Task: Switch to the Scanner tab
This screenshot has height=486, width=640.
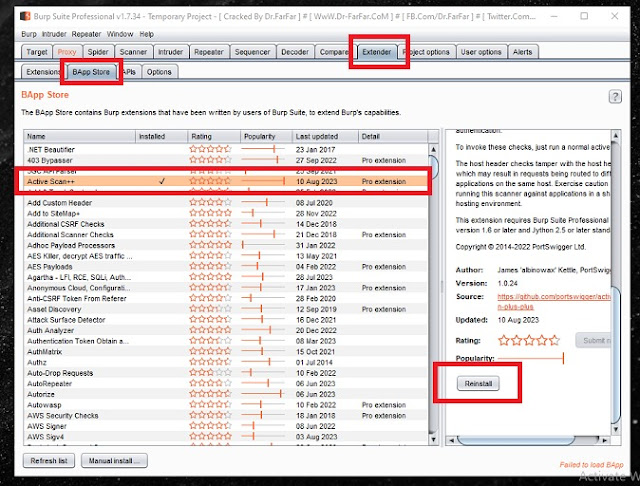Action: pyautogui.click(x=133, y=52)
